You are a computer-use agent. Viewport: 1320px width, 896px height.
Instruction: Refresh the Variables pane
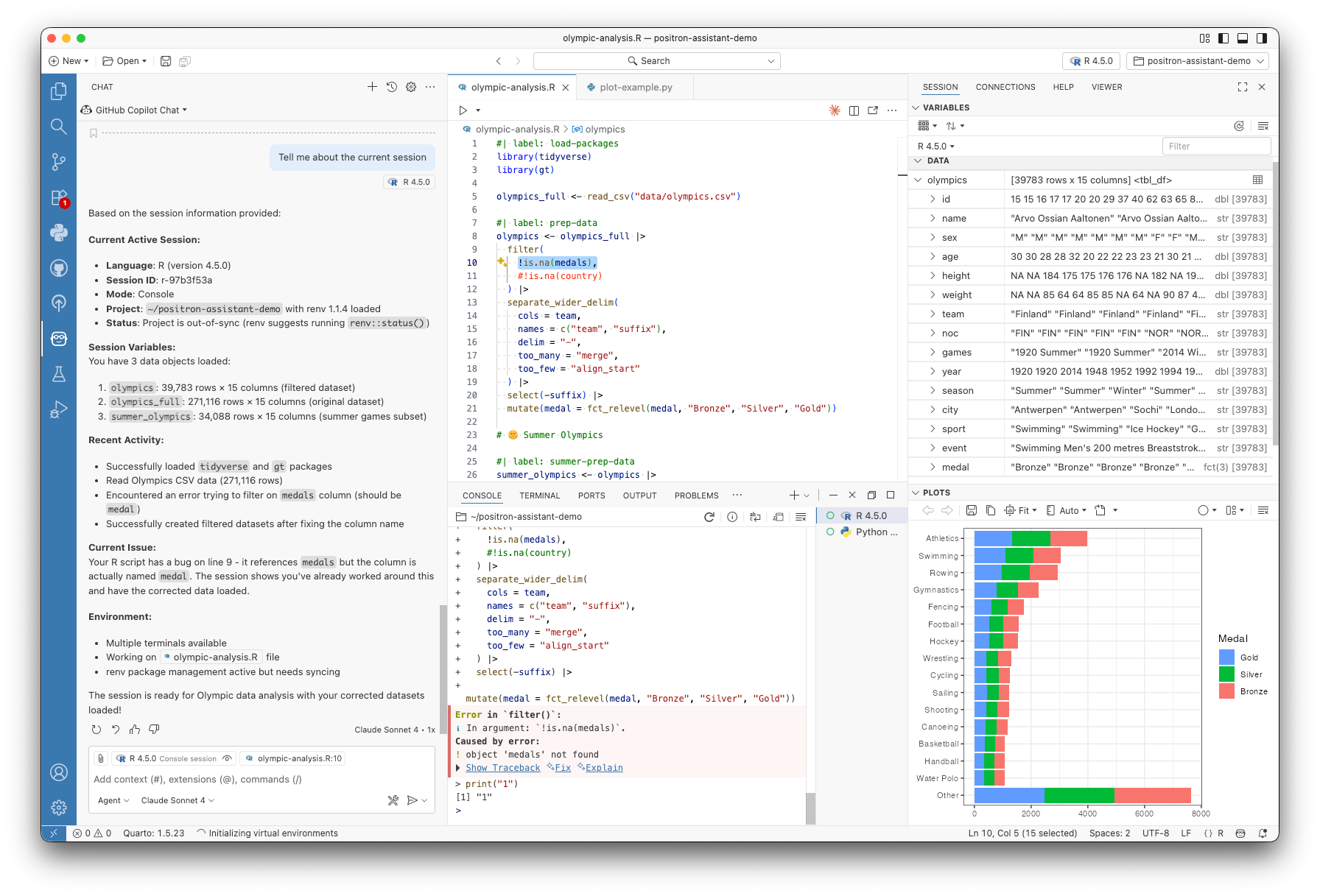pos(1239,126)
